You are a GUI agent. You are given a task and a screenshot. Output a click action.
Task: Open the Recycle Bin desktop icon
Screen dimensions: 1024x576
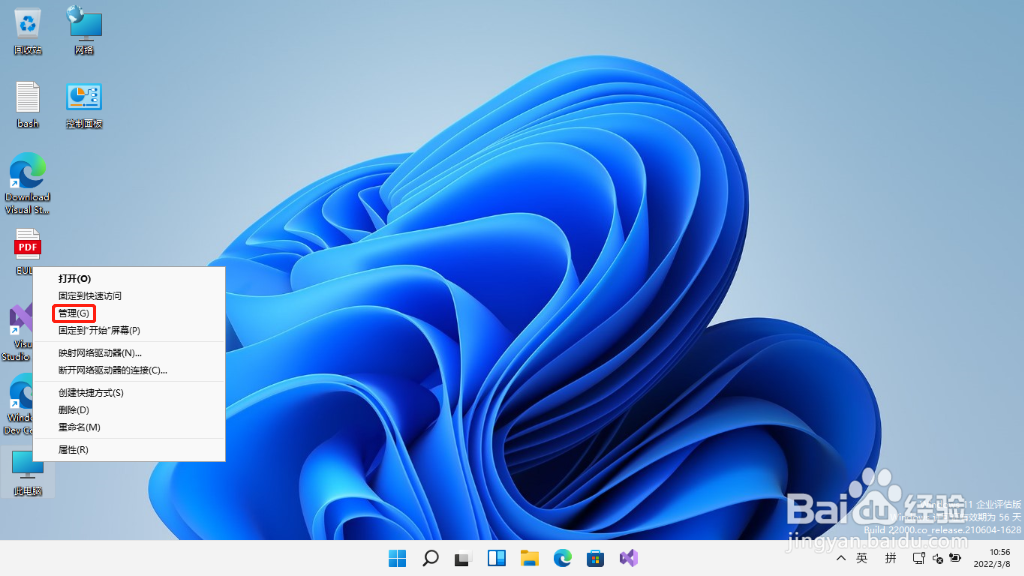coord(27,31)
